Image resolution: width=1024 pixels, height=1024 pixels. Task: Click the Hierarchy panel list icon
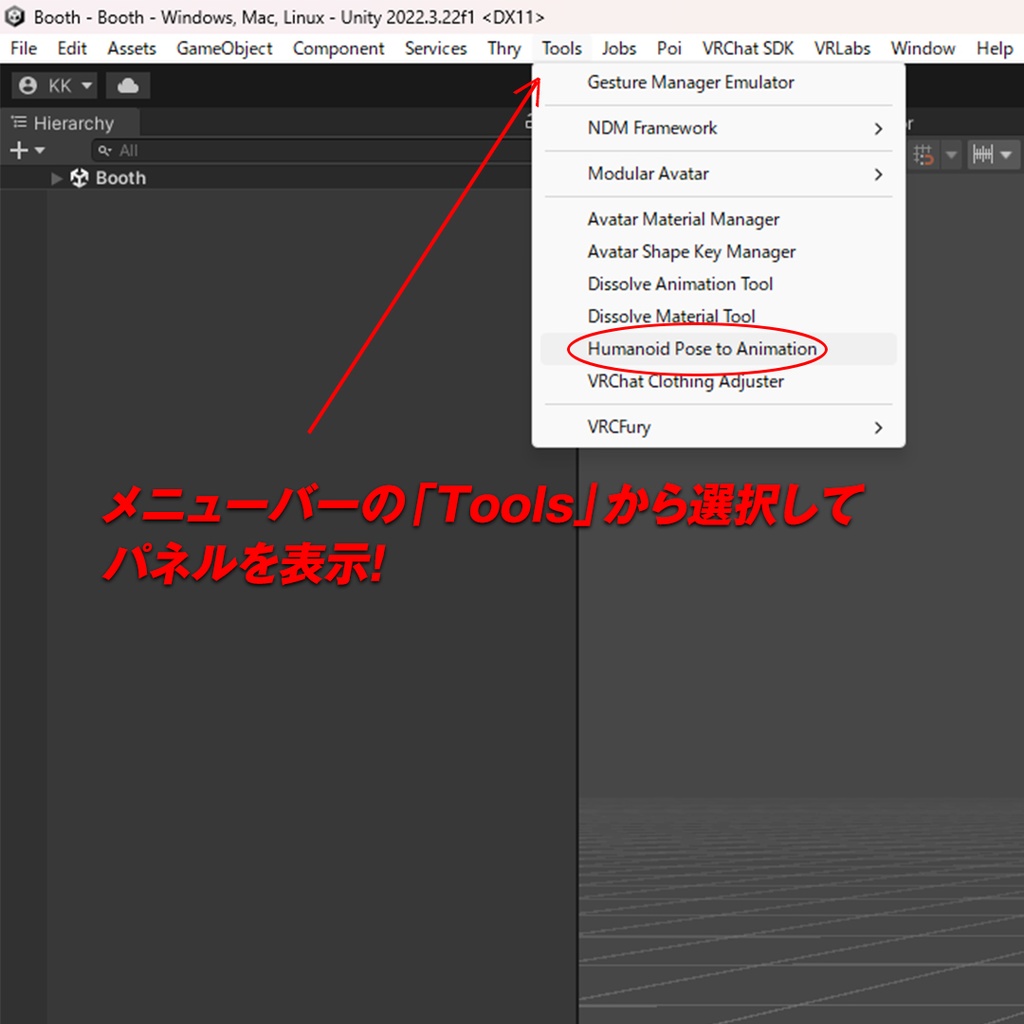point(18,122)
